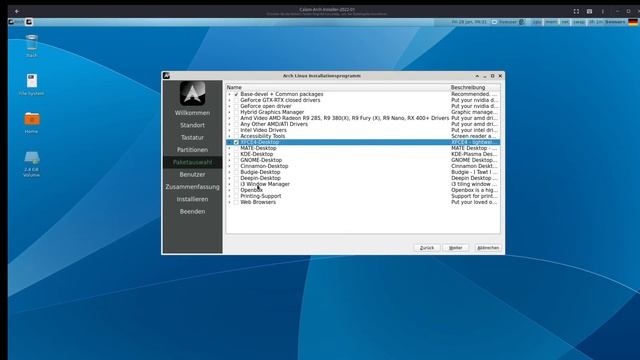The image size is (640, 360).
Task: Click the date and time in panel
Action: point(469,22)
